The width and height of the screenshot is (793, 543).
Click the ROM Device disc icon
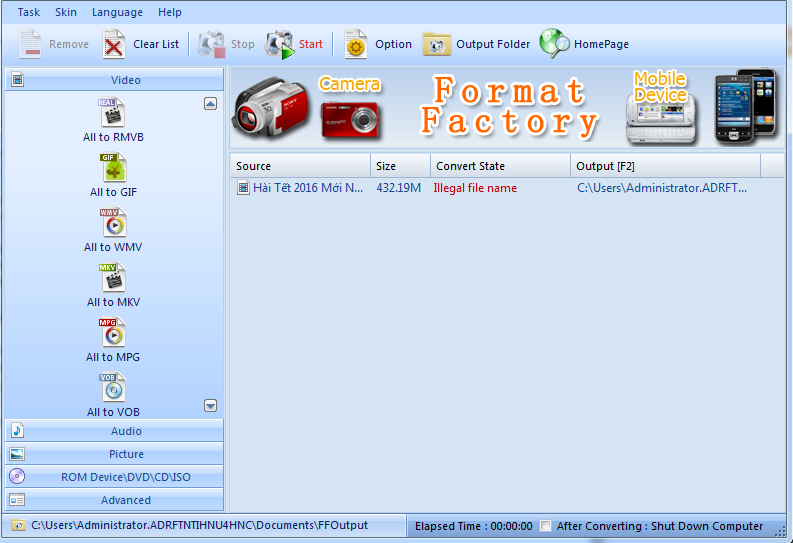(17, 476)
